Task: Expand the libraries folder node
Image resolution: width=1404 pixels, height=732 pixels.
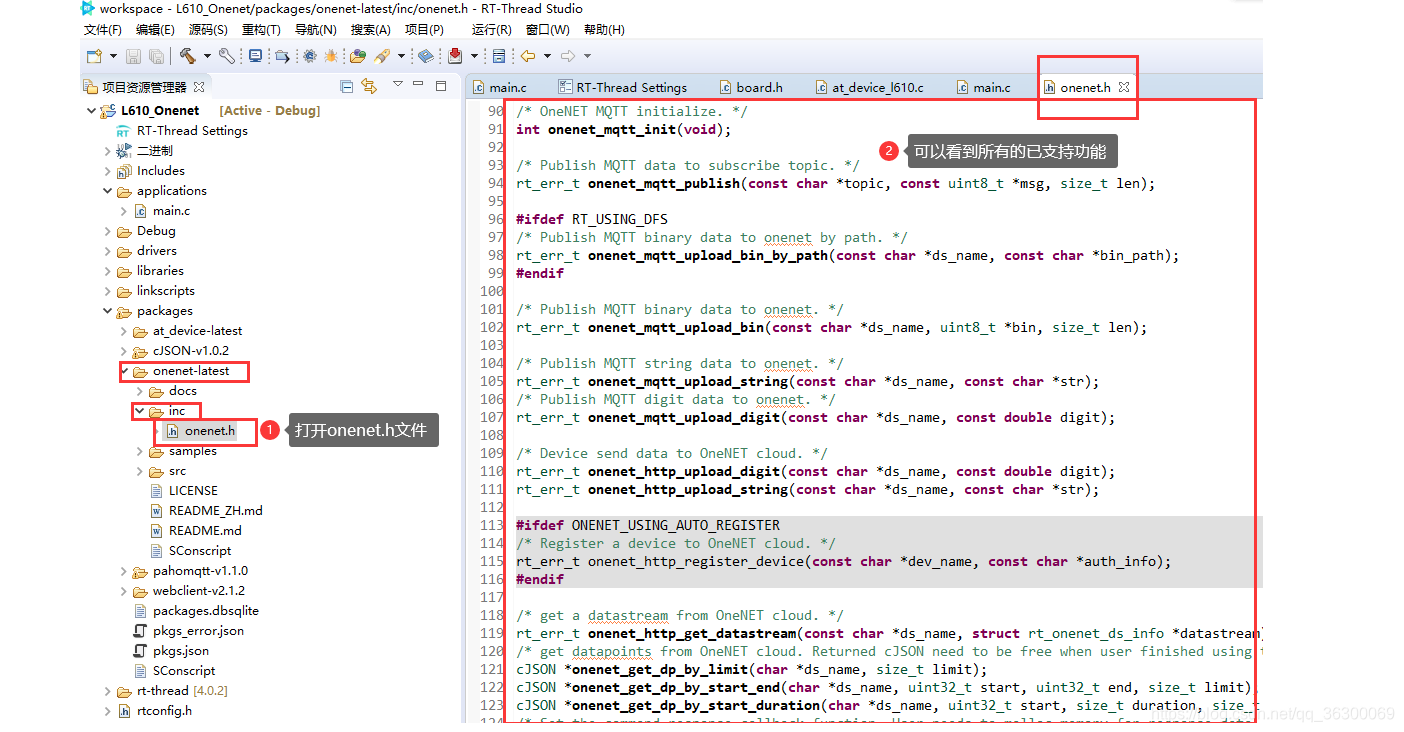Action: (108, 271)
